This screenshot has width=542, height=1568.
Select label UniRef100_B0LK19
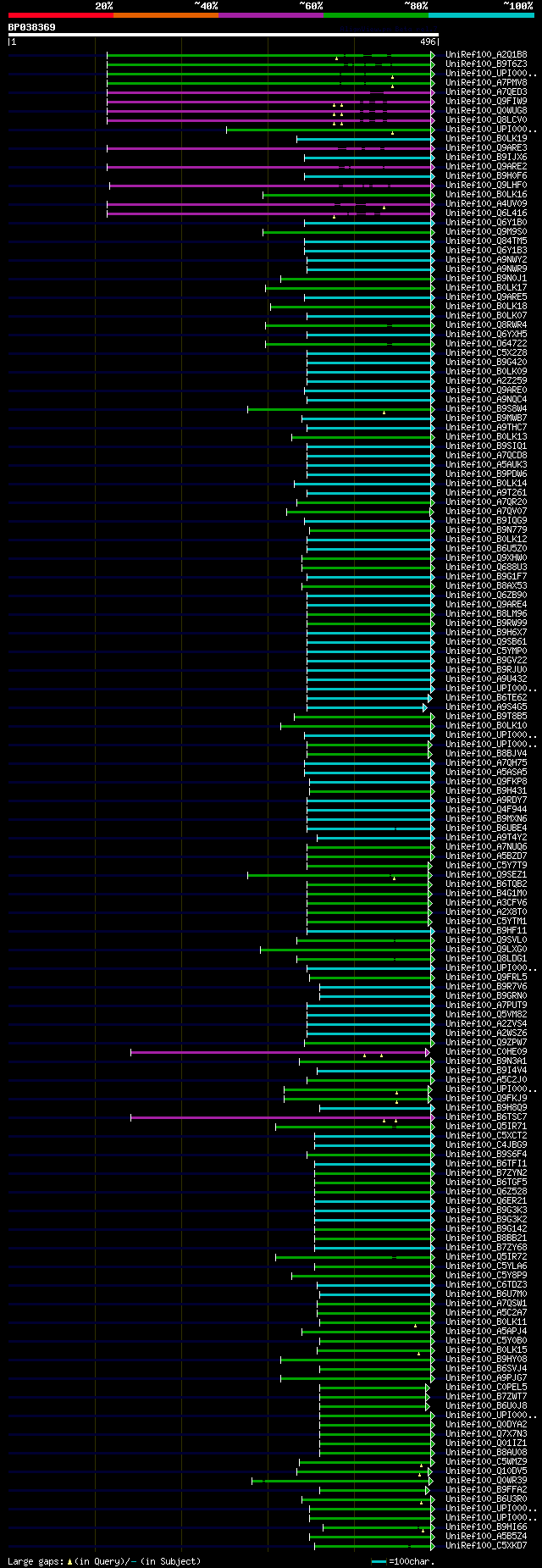pyautogui.click(x=486, y=139)
